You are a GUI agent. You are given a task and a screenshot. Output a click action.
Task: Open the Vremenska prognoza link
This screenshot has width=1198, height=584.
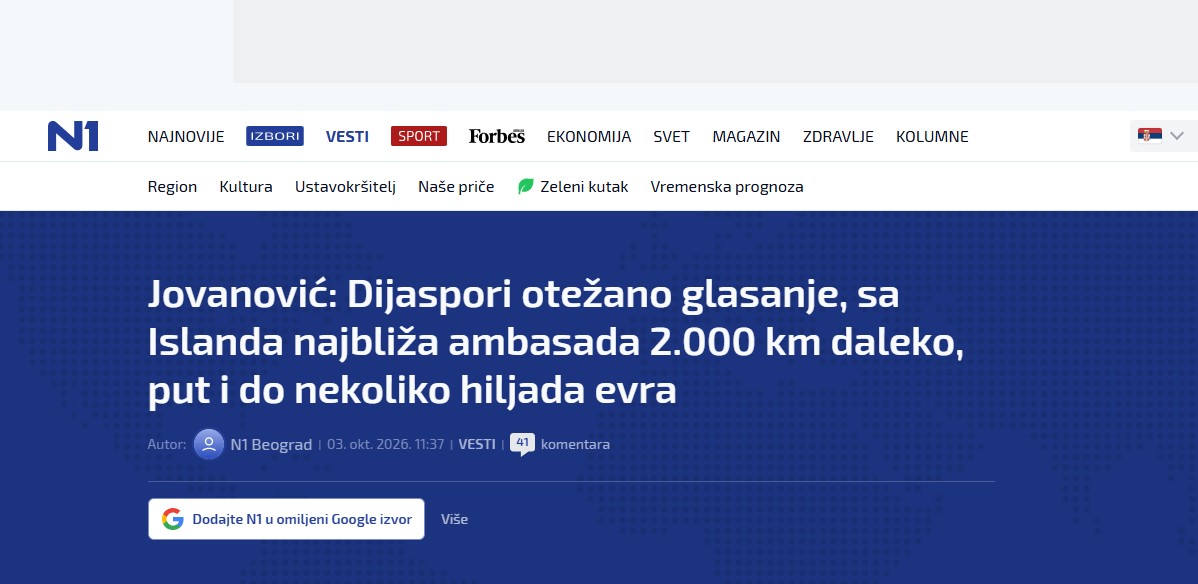coord(727,187)
